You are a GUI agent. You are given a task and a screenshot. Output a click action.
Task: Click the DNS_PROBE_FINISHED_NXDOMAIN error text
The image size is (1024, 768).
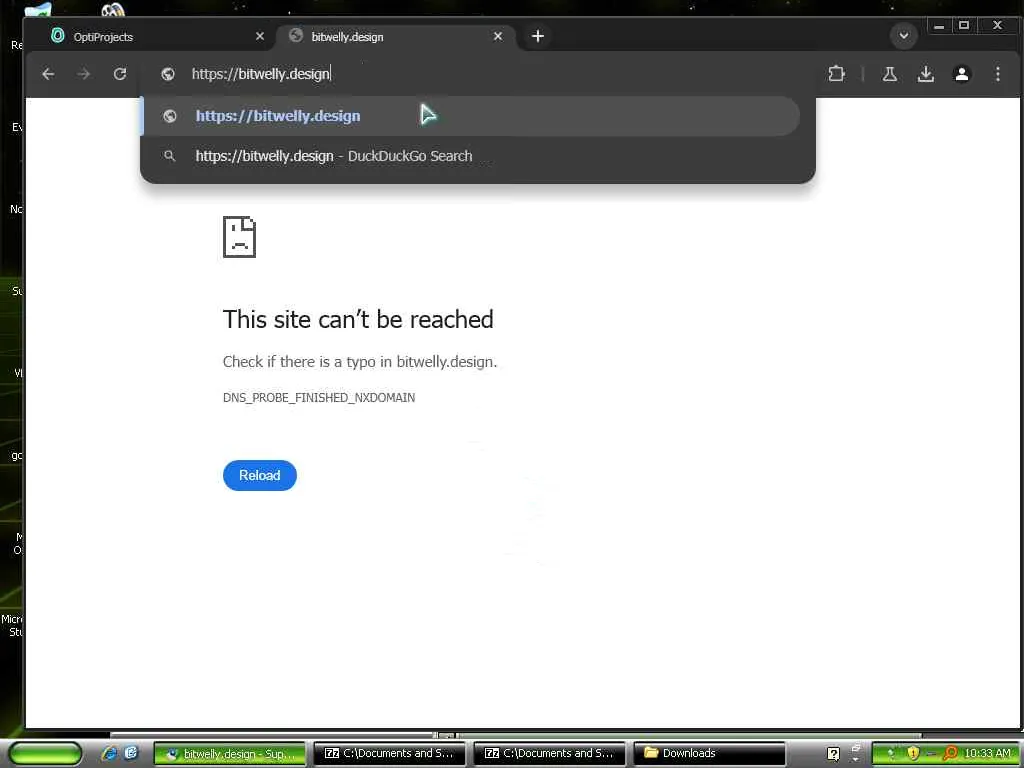click(x=319, y=398)
